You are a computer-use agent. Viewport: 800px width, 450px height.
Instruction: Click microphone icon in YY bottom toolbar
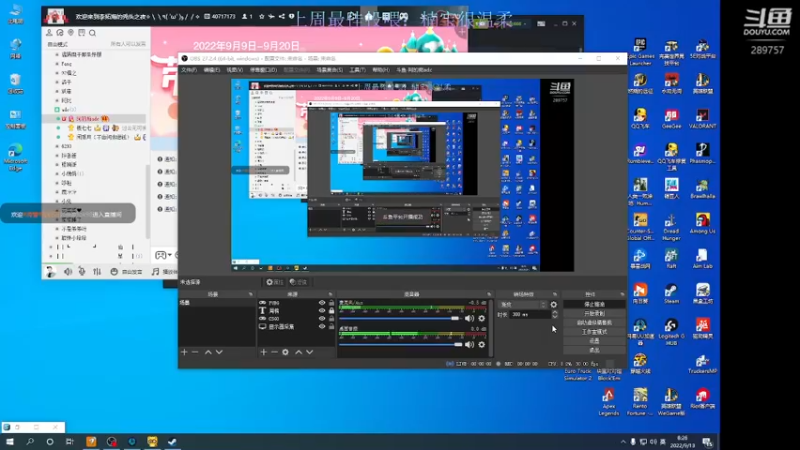[82, 272]
